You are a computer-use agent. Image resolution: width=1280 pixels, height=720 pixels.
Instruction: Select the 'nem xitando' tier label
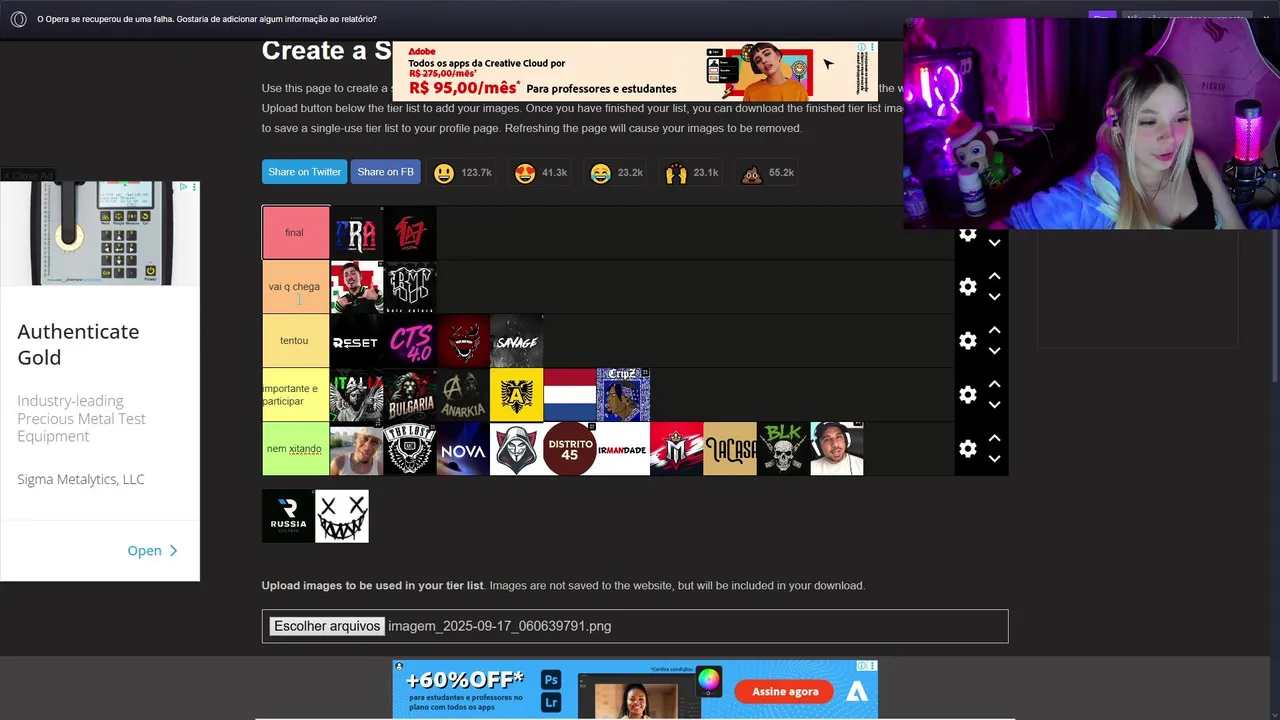295,449
